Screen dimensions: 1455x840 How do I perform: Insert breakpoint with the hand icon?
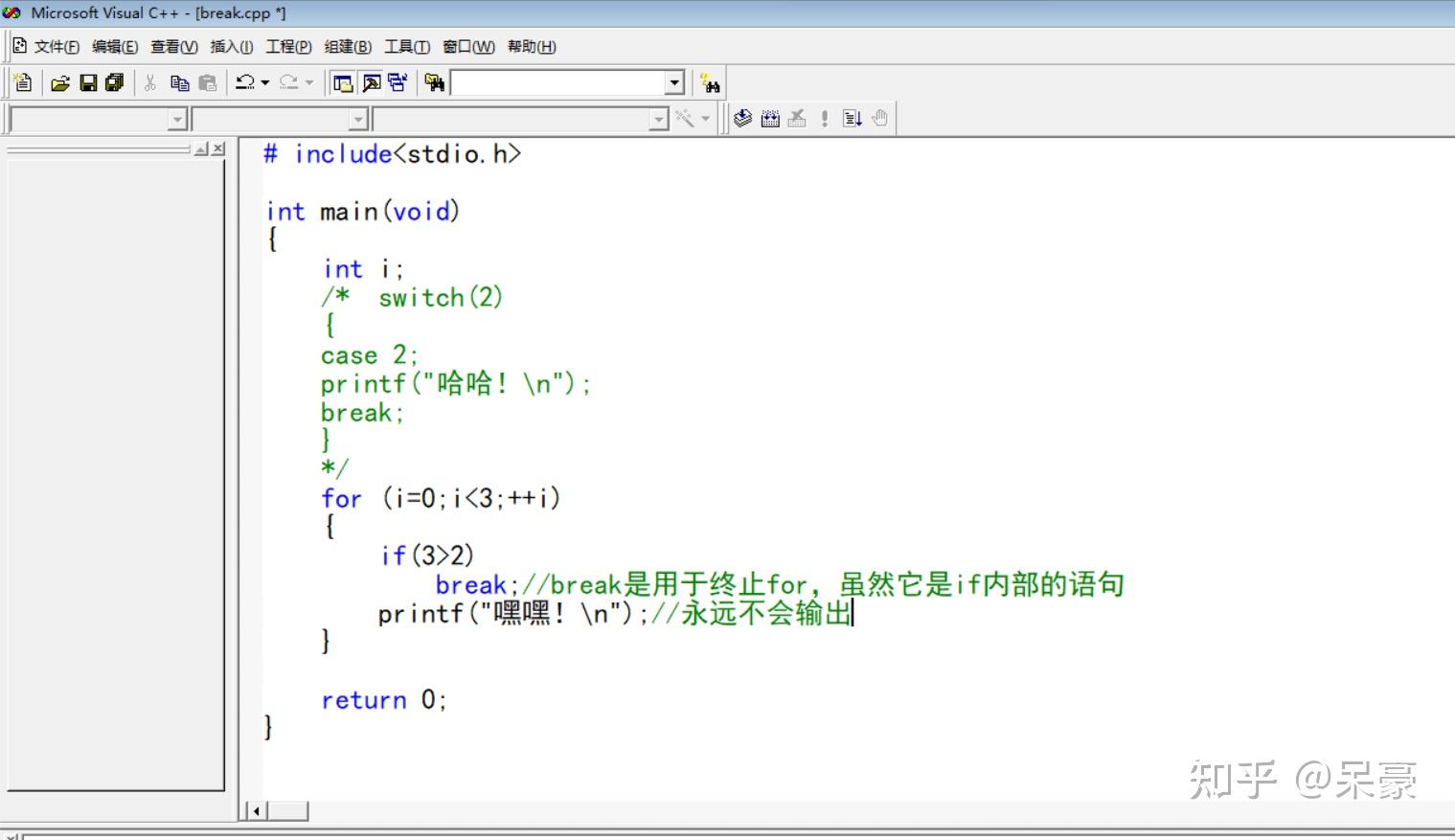pyautogui.click(x=880, y=118)
